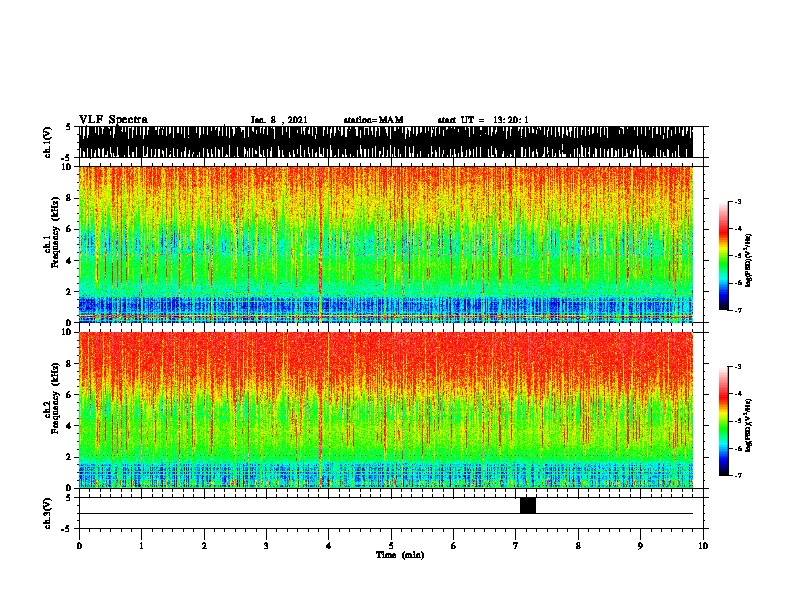This screenshot has width=792, height=612.
Task: Click time axis tick label '1'
Action: click(141, 546)
